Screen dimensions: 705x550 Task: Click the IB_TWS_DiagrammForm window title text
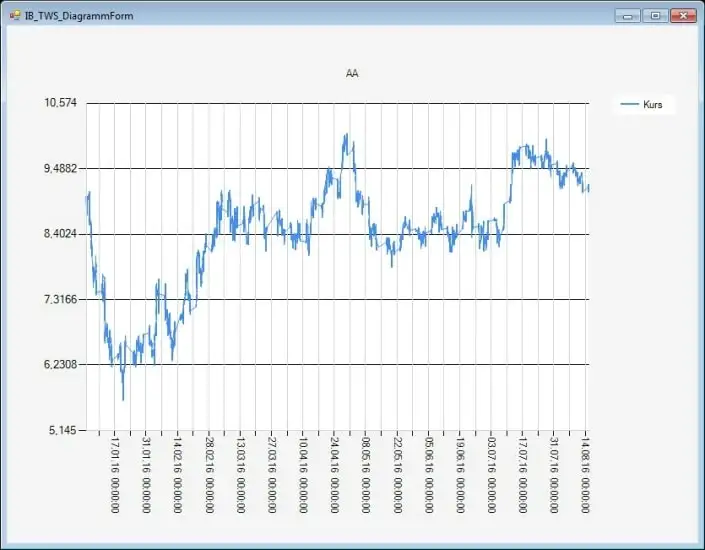79,16
